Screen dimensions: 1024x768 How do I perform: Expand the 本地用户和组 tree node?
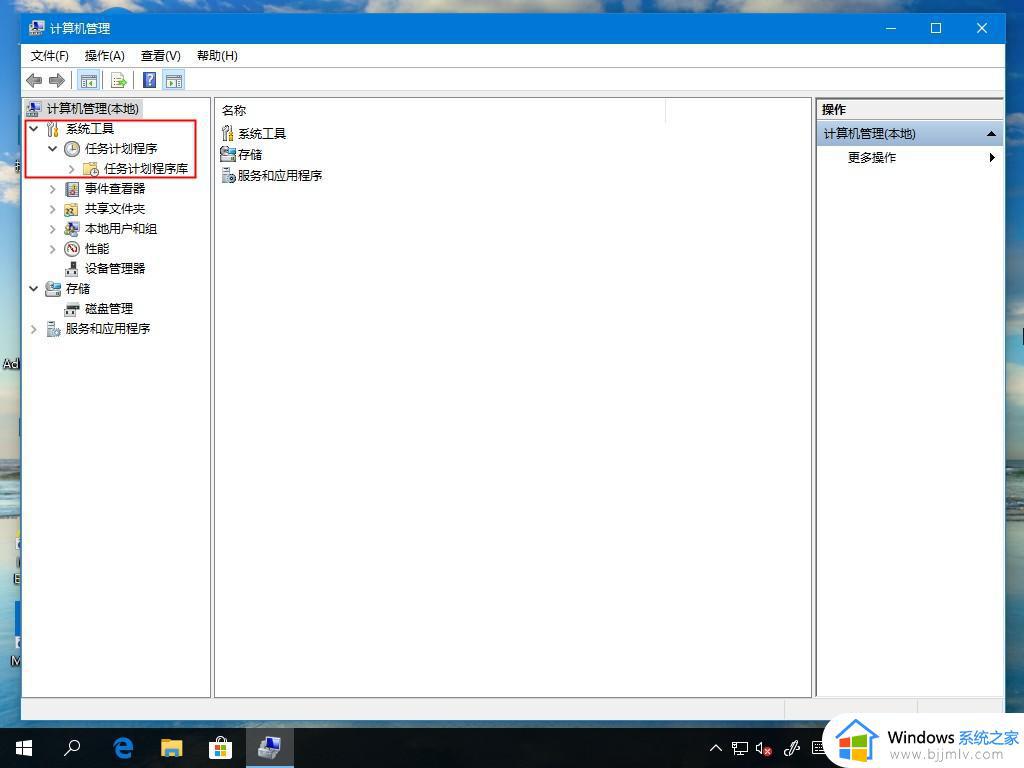coord(53,229)
